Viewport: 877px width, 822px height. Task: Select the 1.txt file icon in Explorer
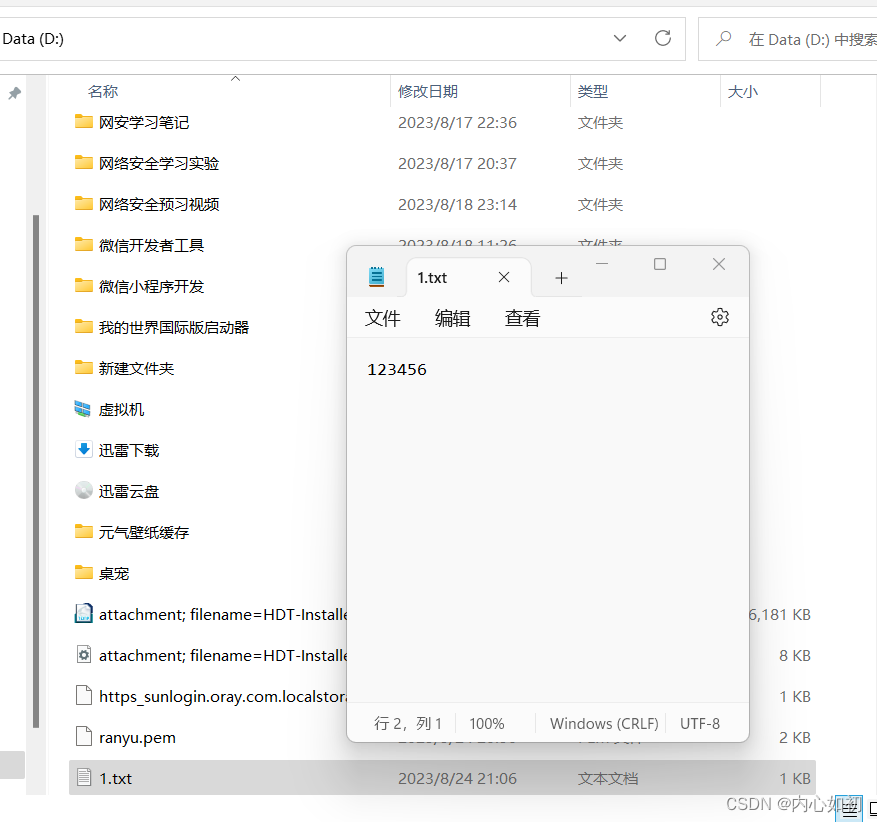coord(83,777)
